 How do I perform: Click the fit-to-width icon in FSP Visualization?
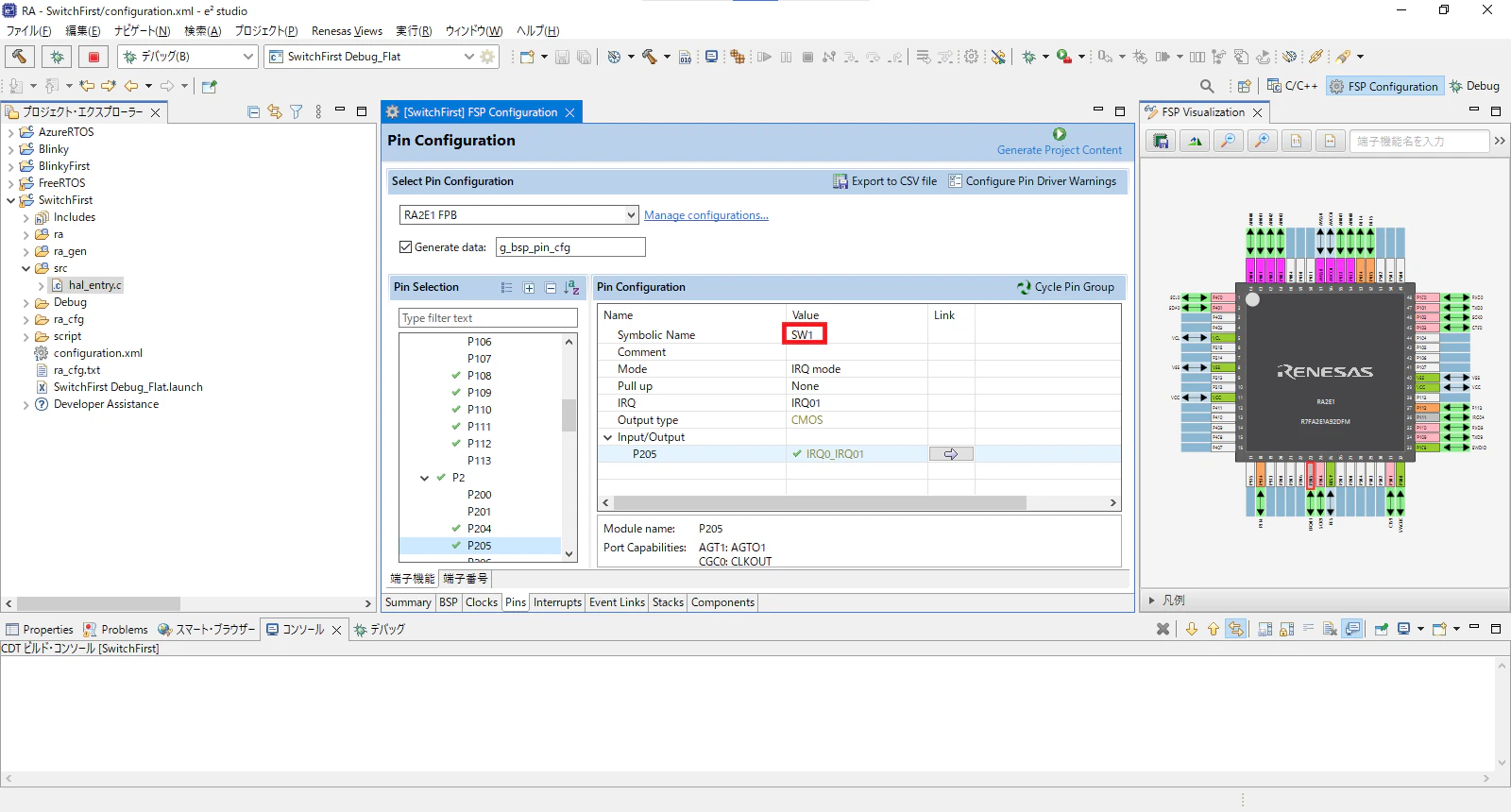[1330, 141]
